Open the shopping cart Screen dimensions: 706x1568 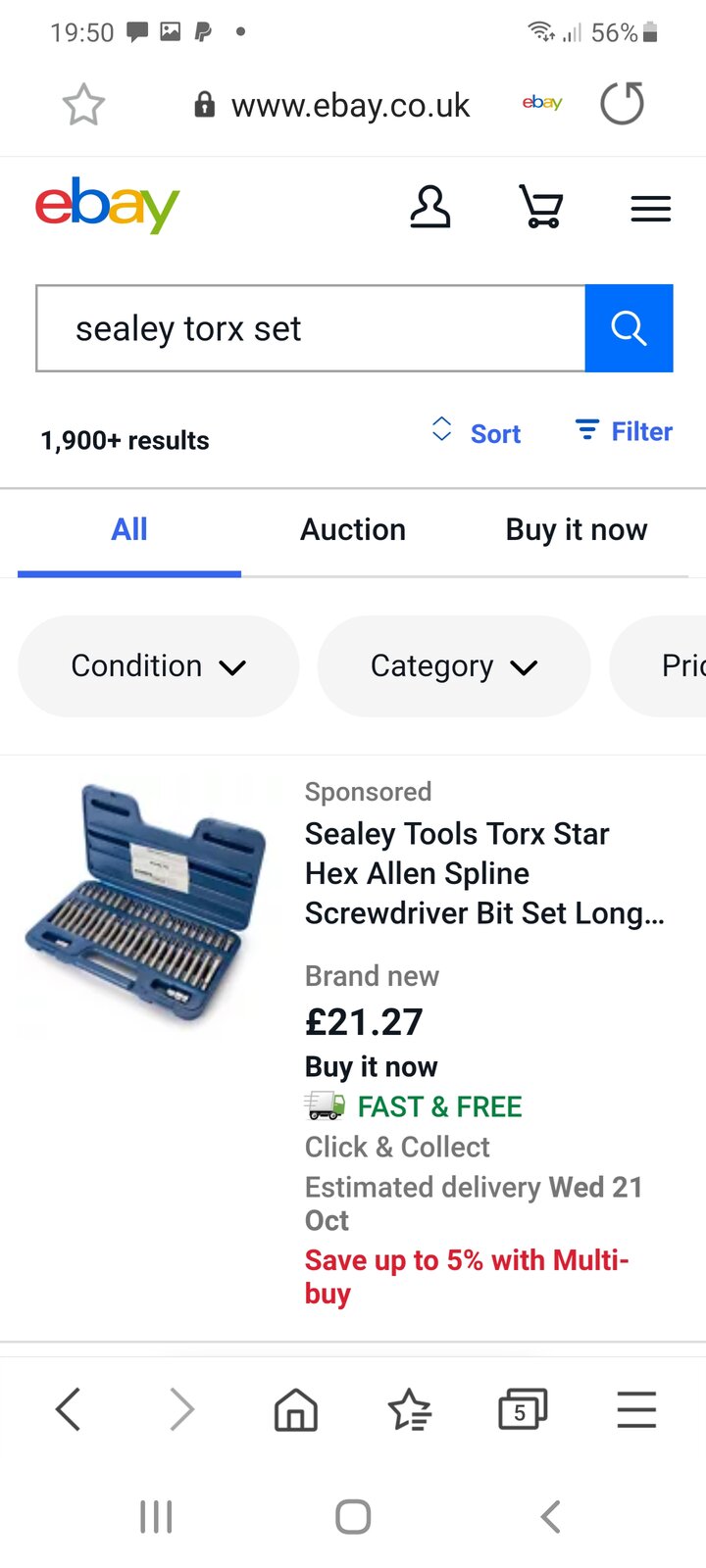coord(540,208)
